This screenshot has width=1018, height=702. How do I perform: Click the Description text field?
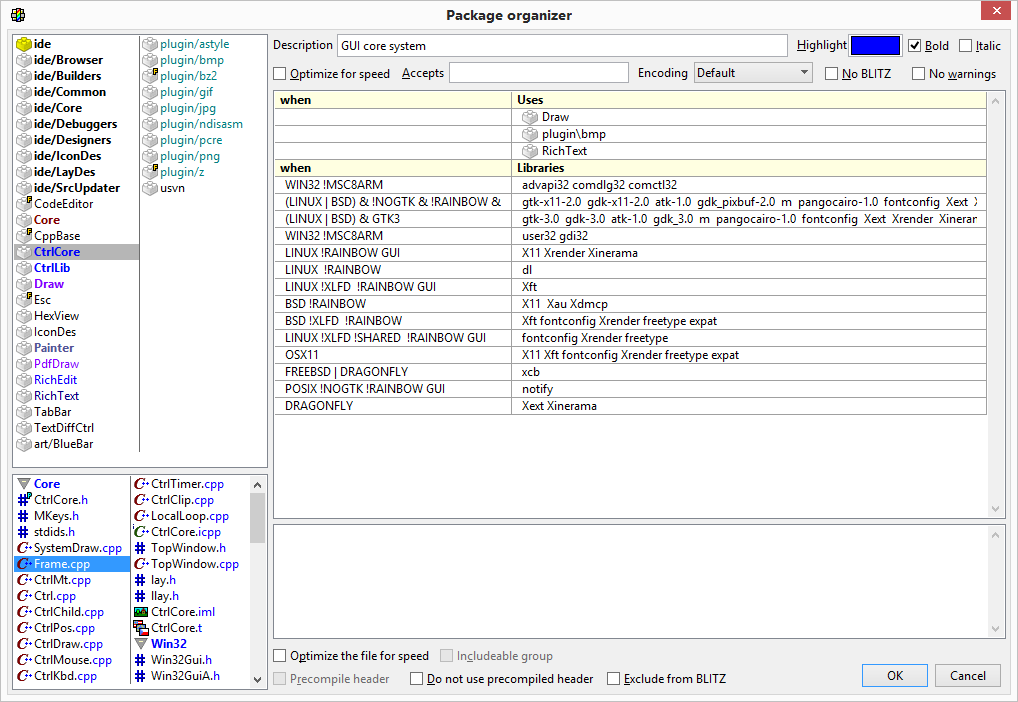(x=562, y=46)
